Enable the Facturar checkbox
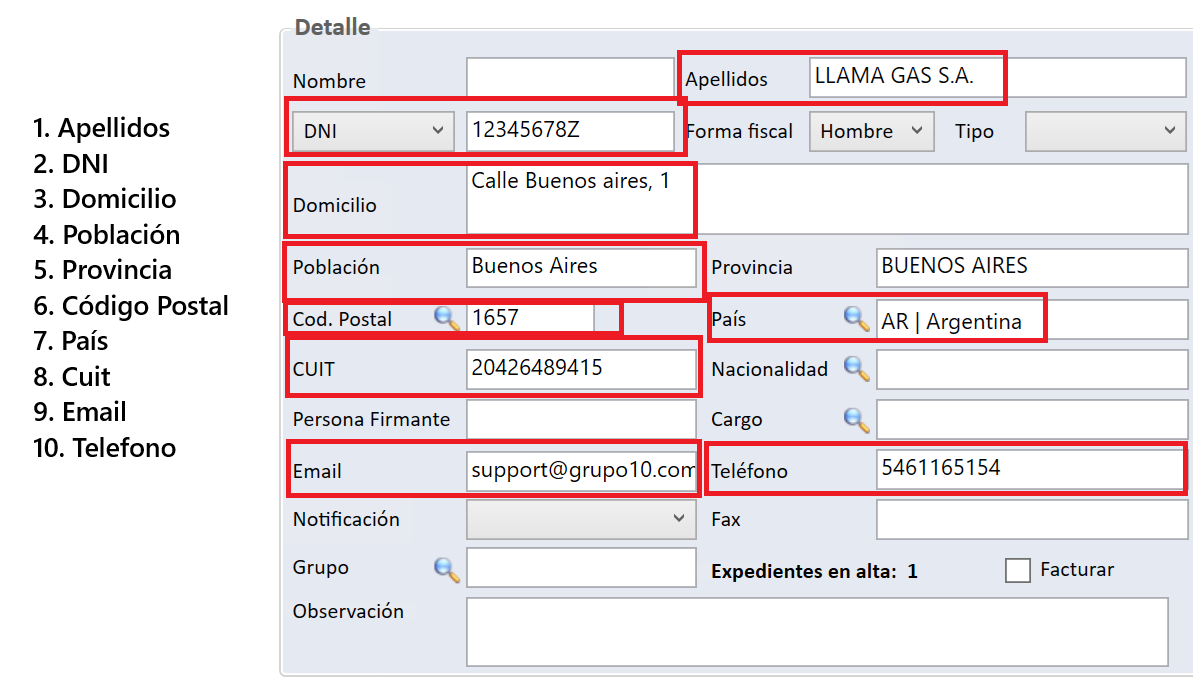1193x680 pixels. [1018, 570]
